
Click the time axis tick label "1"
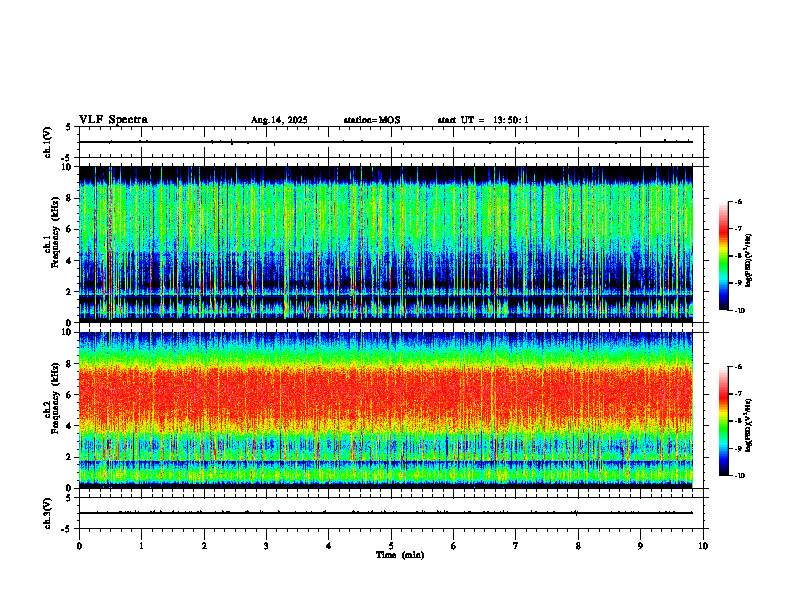coord(141,546)
